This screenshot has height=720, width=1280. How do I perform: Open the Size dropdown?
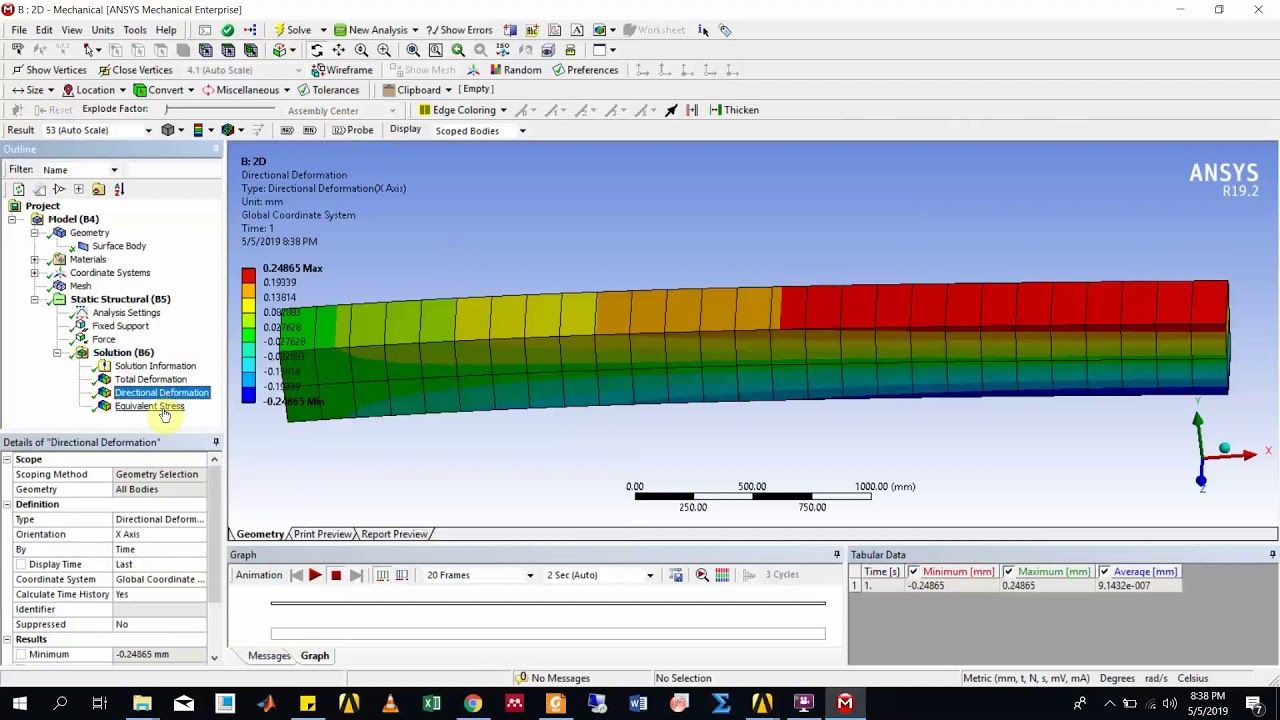(34, 90)
